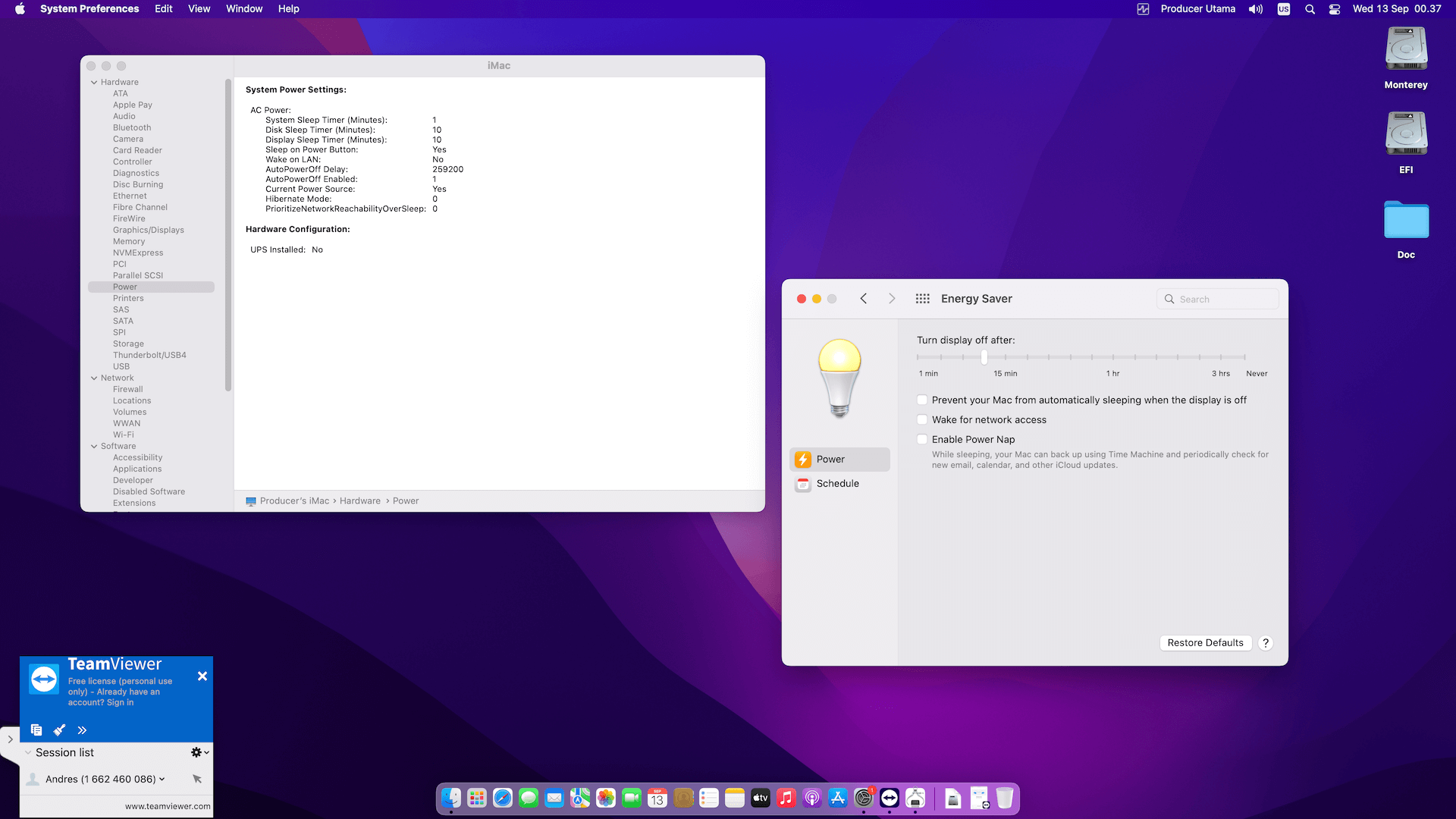This screenshot has height=819, width=1456.
Task: Select Bluetooth in the hardware list
Action: tap(132, 127)
